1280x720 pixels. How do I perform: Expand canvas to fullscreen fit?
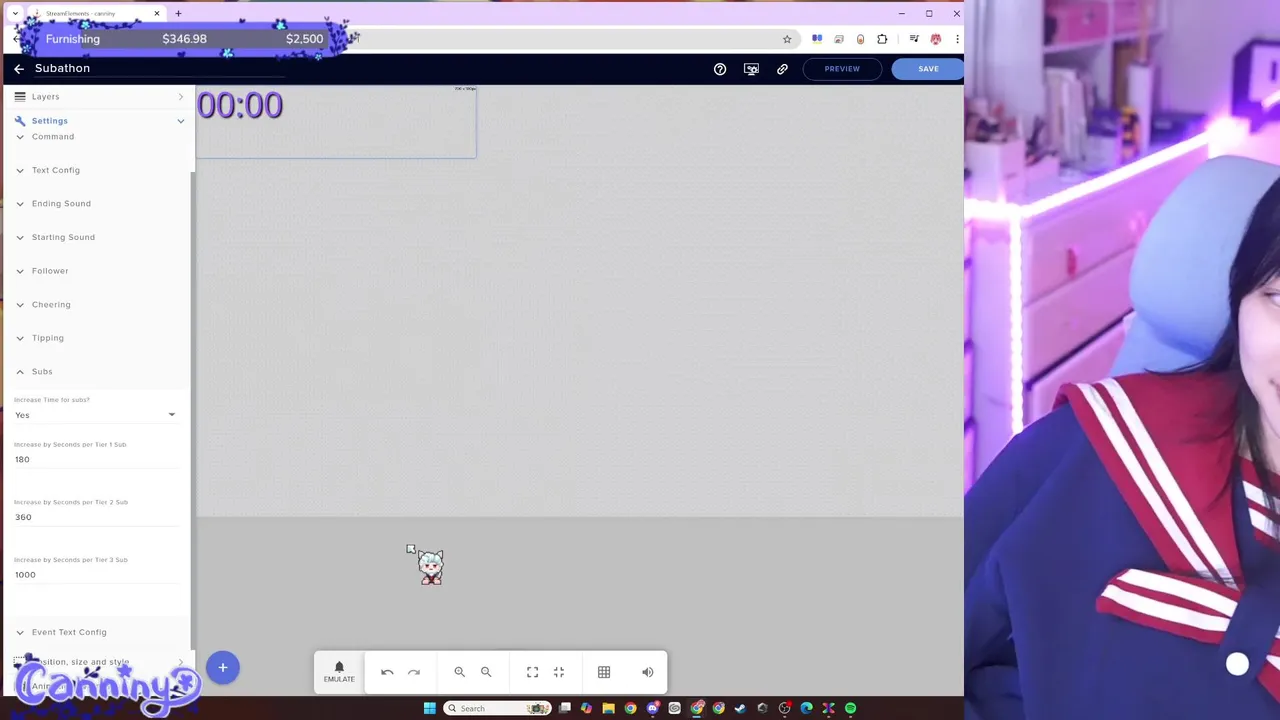[532, 672]
